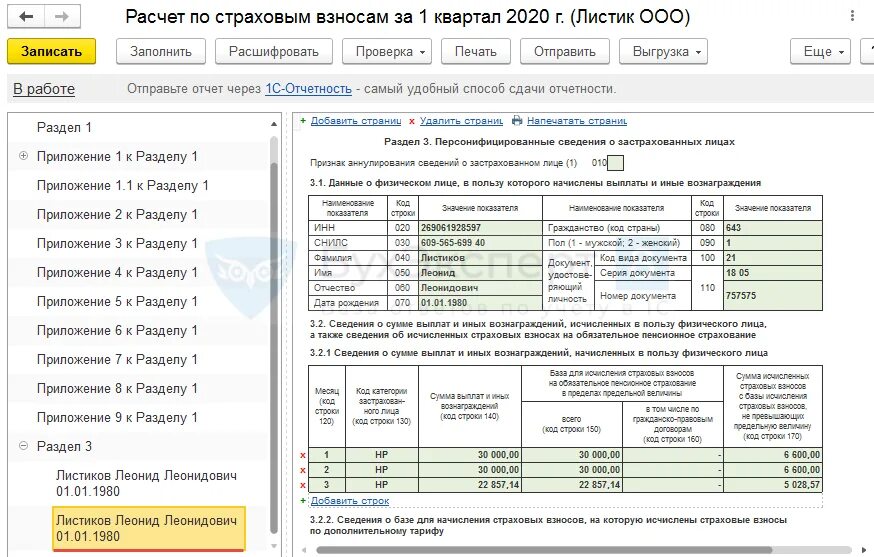Screen dimensions: 874x557
Task: Click the green plus icon by Добавить строку
Action: (303, 501)
